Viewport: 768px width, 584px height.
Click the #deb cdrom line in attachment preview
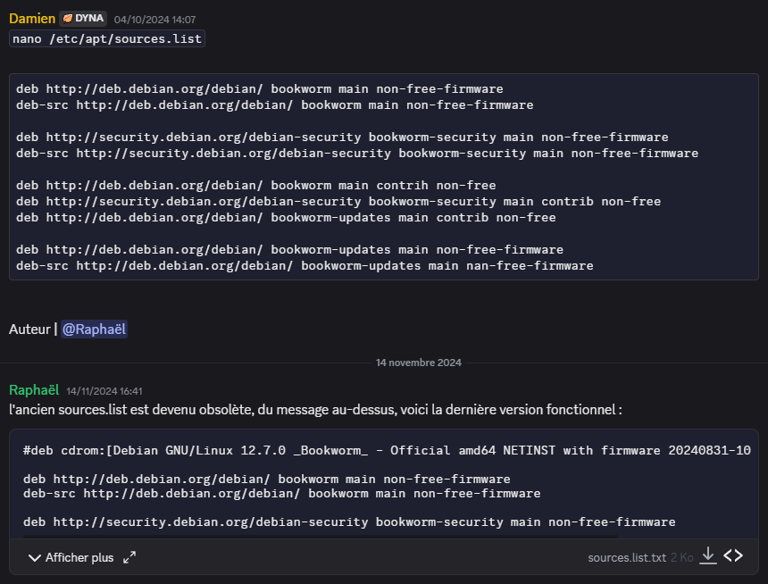click(386, 451)
